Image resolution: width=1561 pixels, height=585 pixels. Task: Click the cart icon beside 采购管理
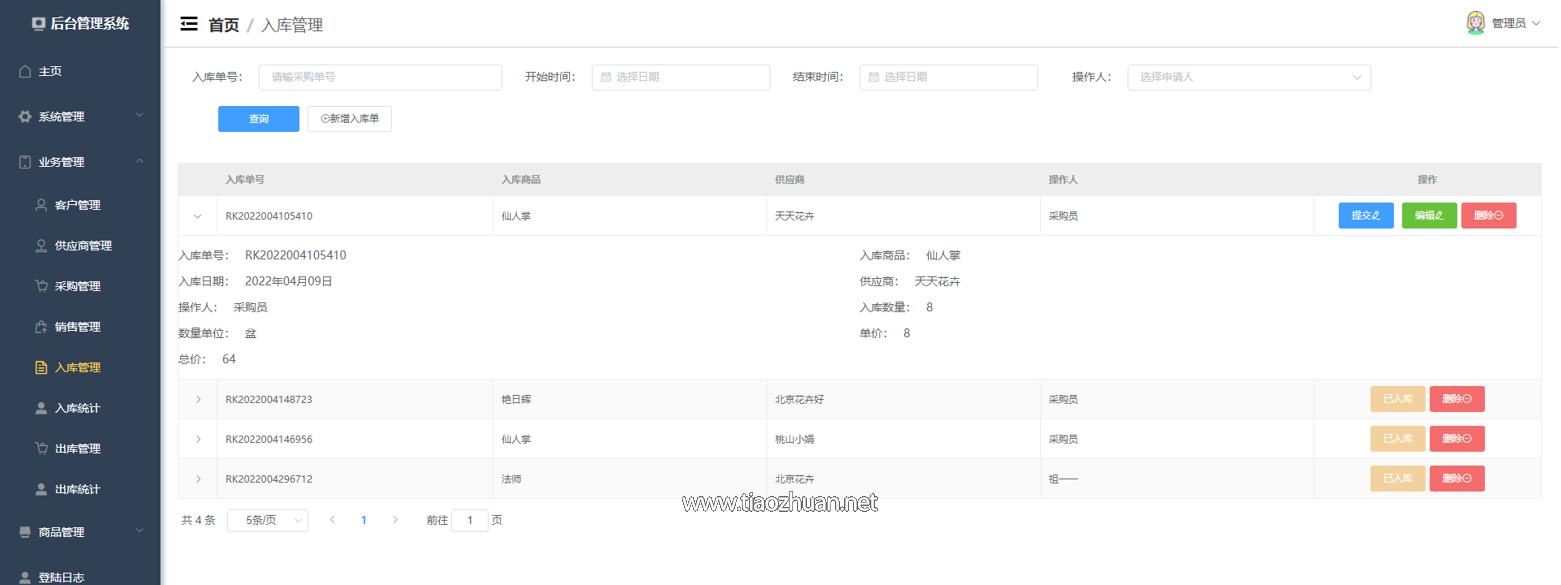tap(41, 286)
